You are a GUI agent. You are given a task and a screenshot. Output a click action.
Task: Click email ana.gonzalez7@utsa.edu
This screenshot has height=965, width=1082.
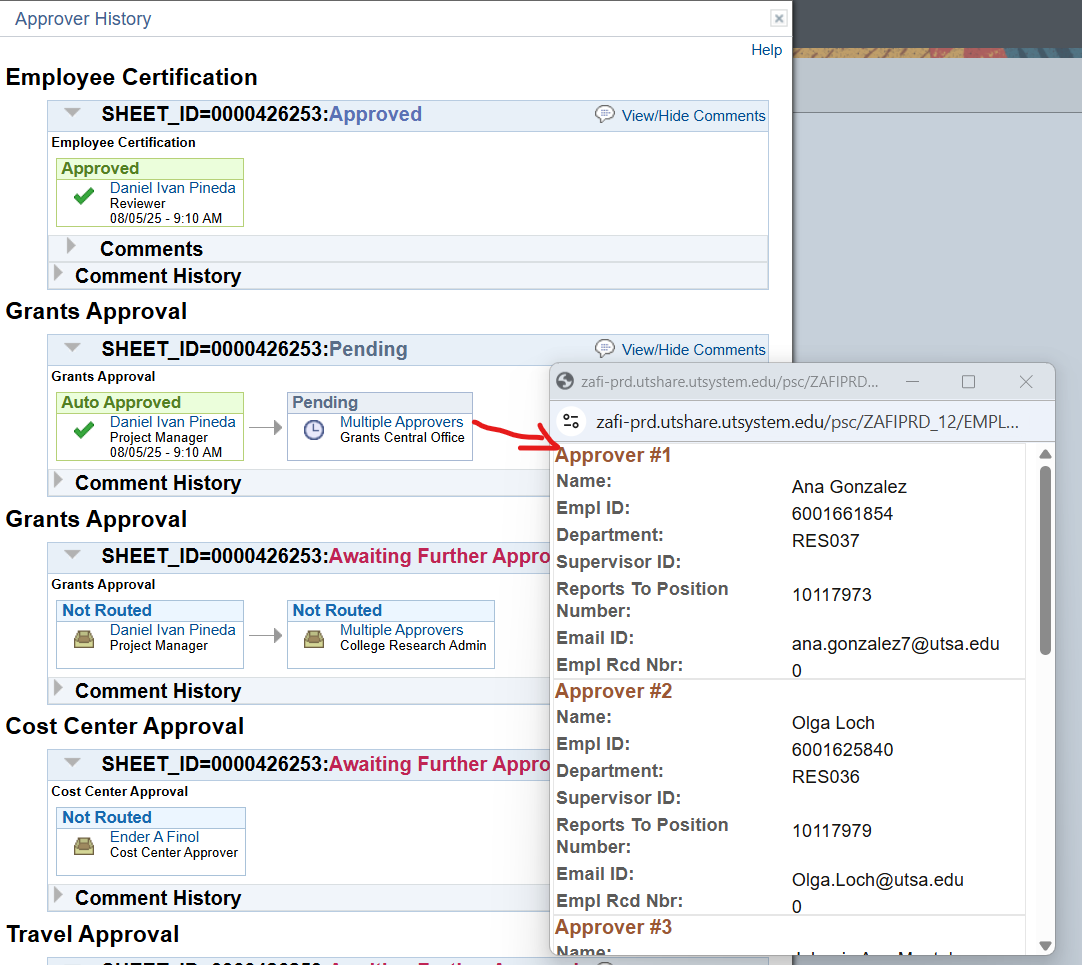coord(895,643)
